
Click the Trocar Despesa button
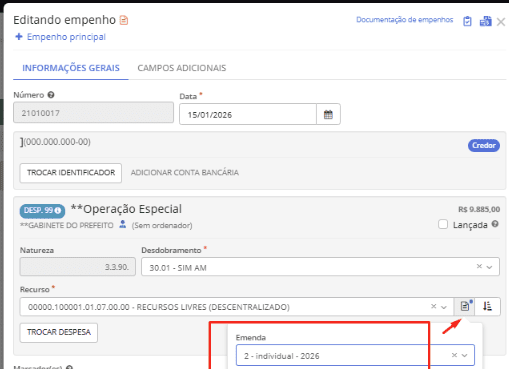[x=59, y=332]
